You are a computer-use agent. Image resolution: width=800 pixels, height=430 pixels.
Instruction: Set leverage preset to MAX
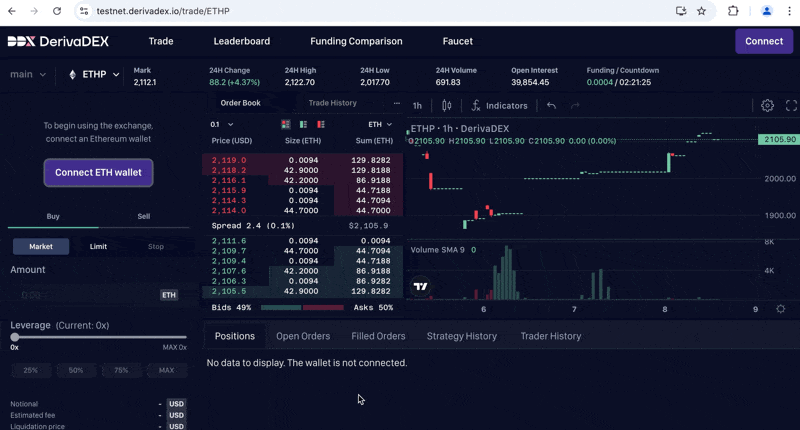pyautogui.click(x=166, y=370)
